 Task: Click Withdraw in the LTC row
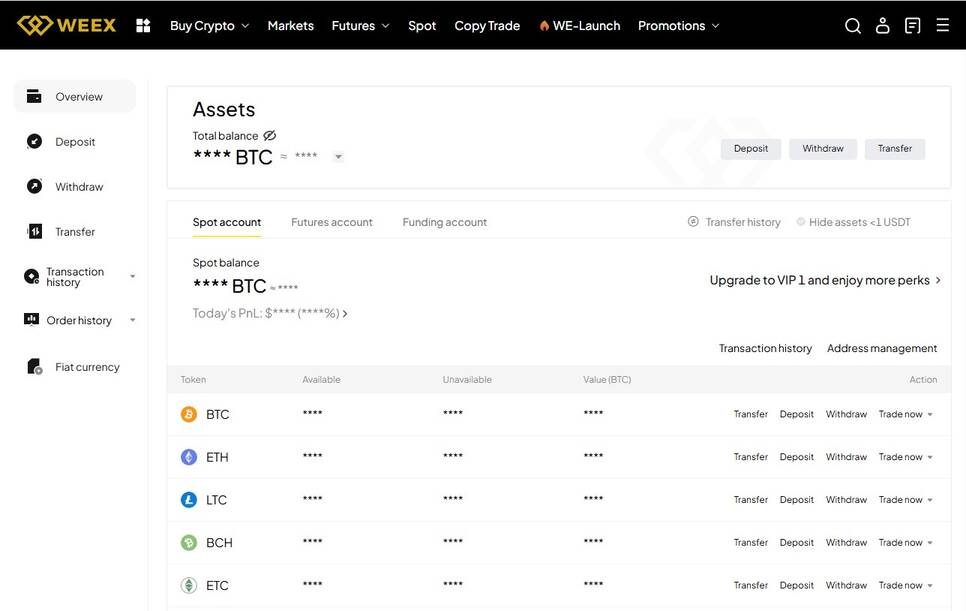tap(846, 500)
